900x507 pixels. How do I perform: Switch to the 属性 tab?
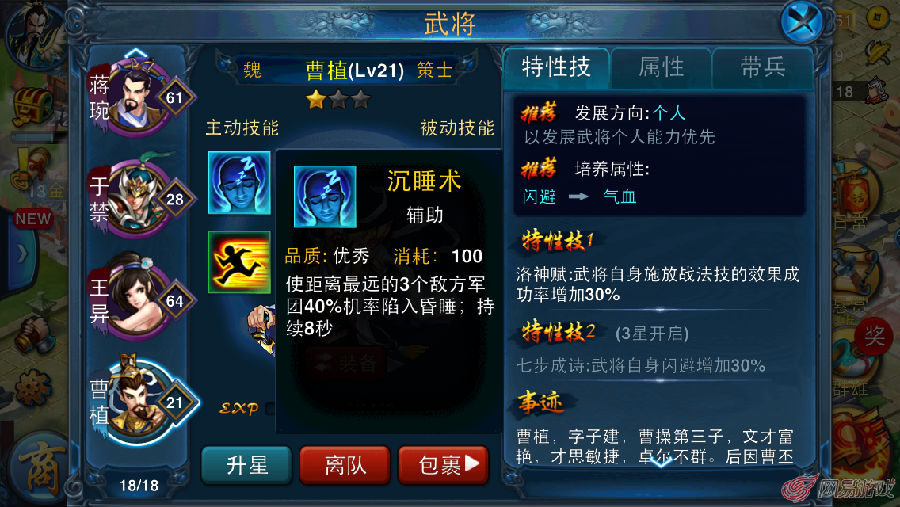pos(661,68)
